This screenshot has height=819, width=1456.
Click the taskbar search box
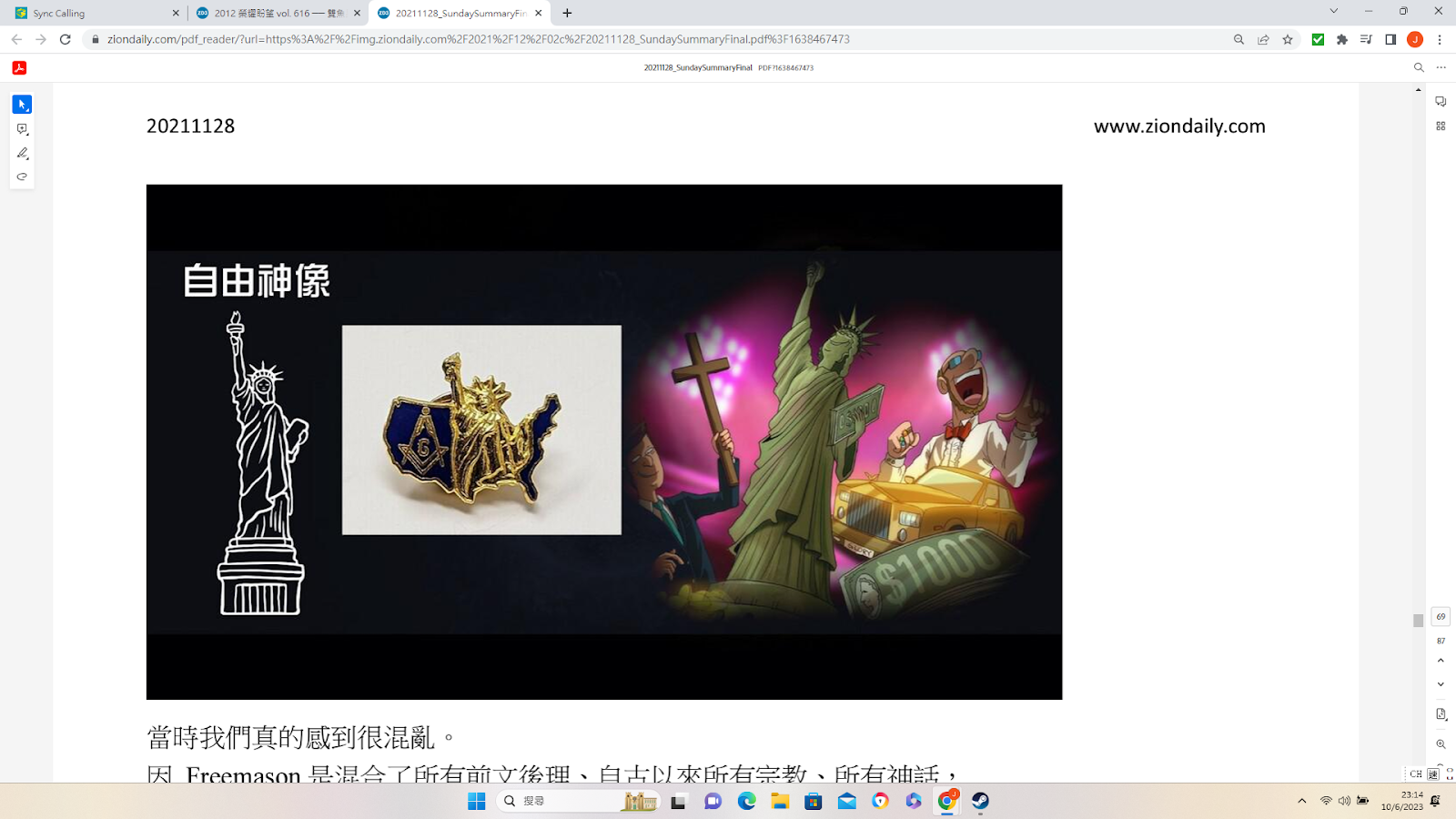click(579, 801)
